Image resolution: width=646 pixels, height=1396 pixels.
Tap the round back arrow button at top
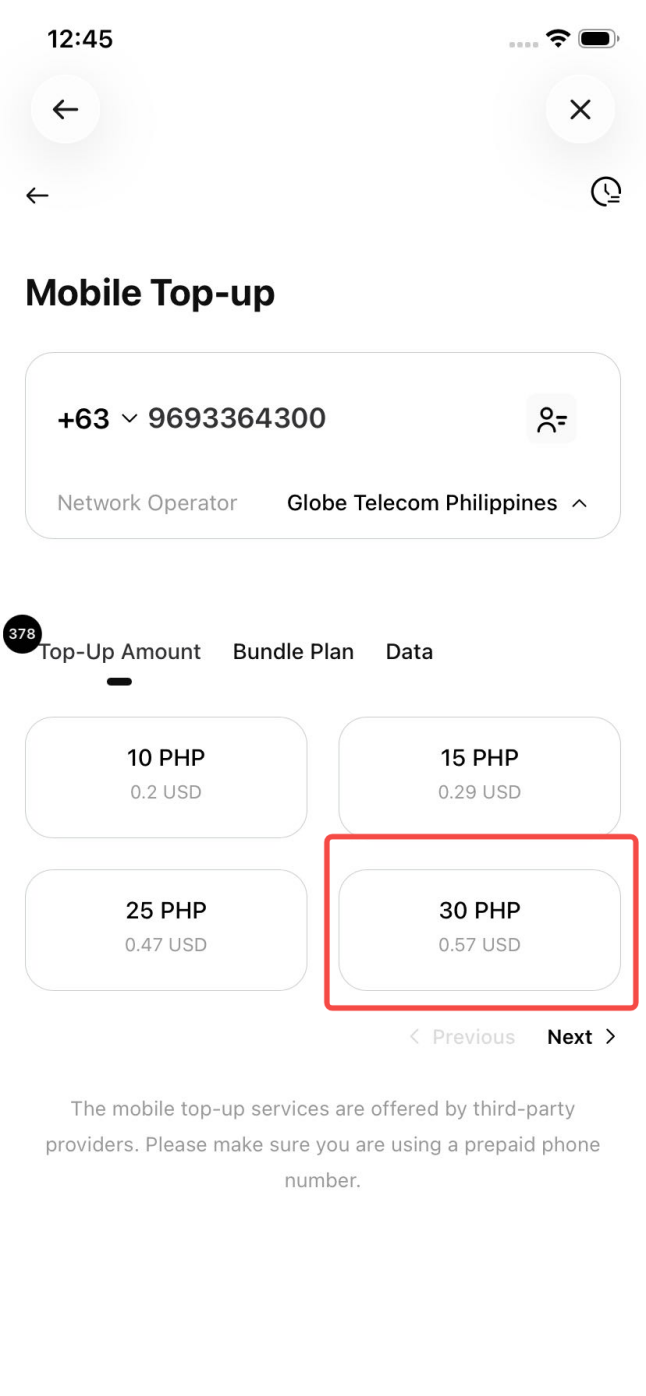click(65, 109)
